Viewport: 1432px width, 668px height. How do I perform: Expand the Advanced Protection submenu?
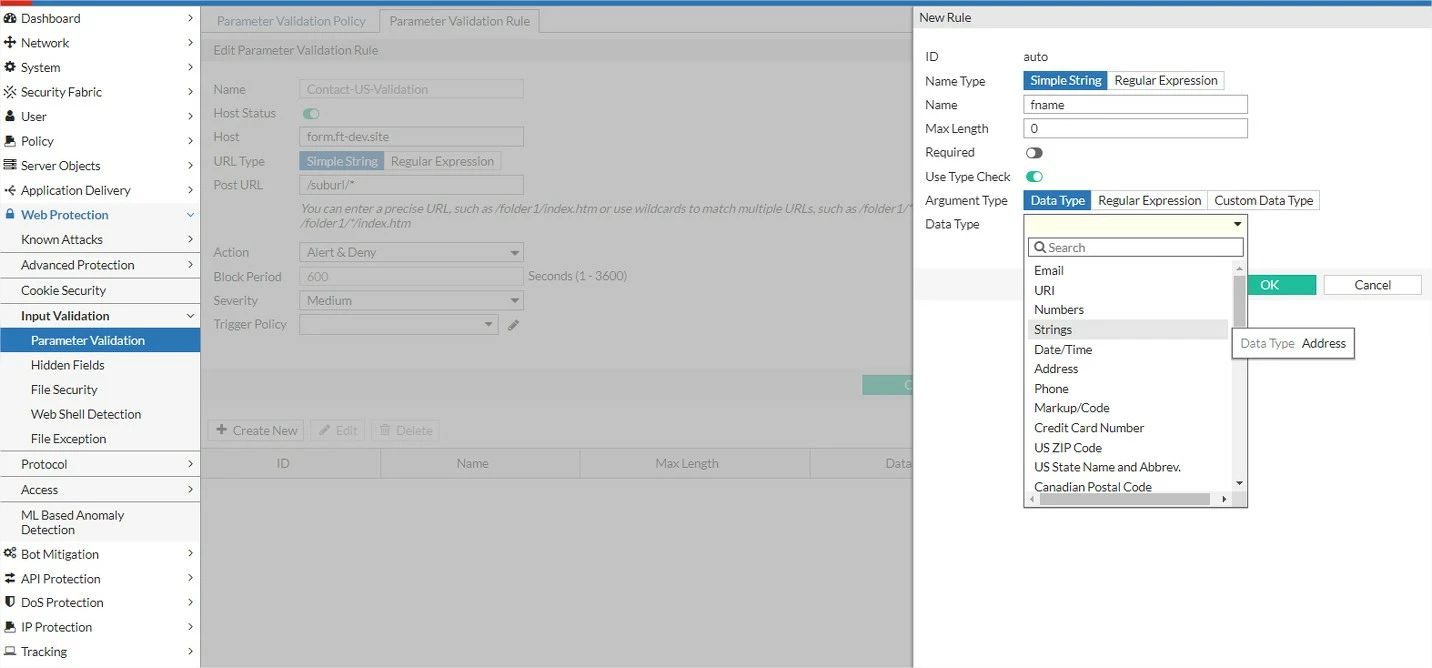[100, 265]
